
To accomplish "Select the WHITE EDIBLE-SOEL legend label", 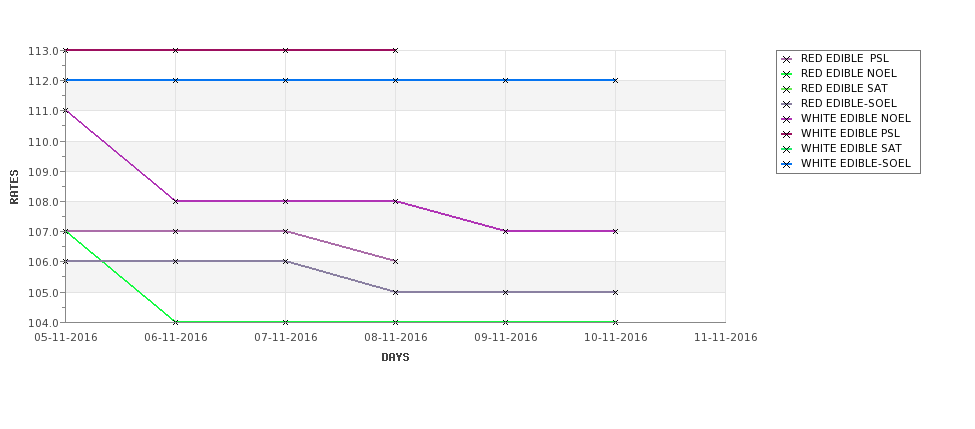I will click(x=856, y=164).
